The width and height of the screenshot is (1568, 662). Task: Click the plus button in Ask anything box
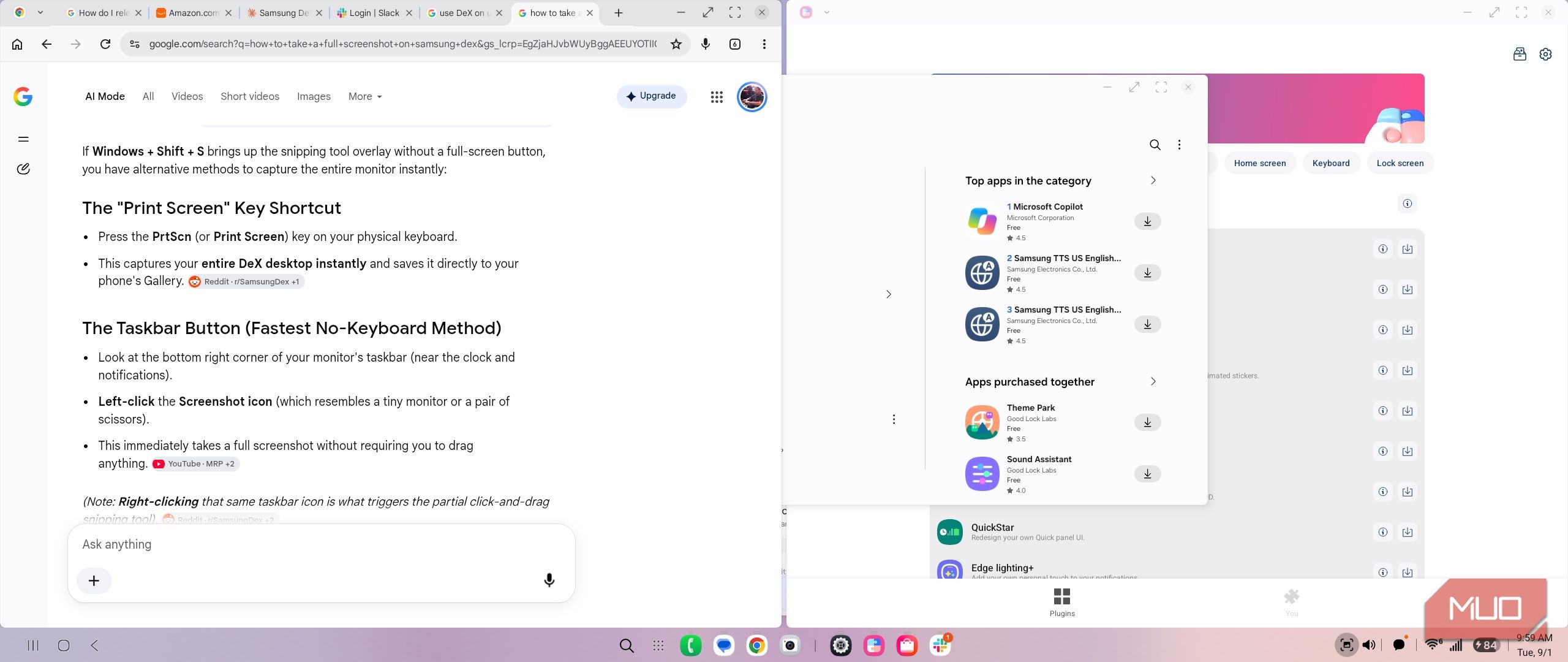pyautogui.click(x=94, y=580)
